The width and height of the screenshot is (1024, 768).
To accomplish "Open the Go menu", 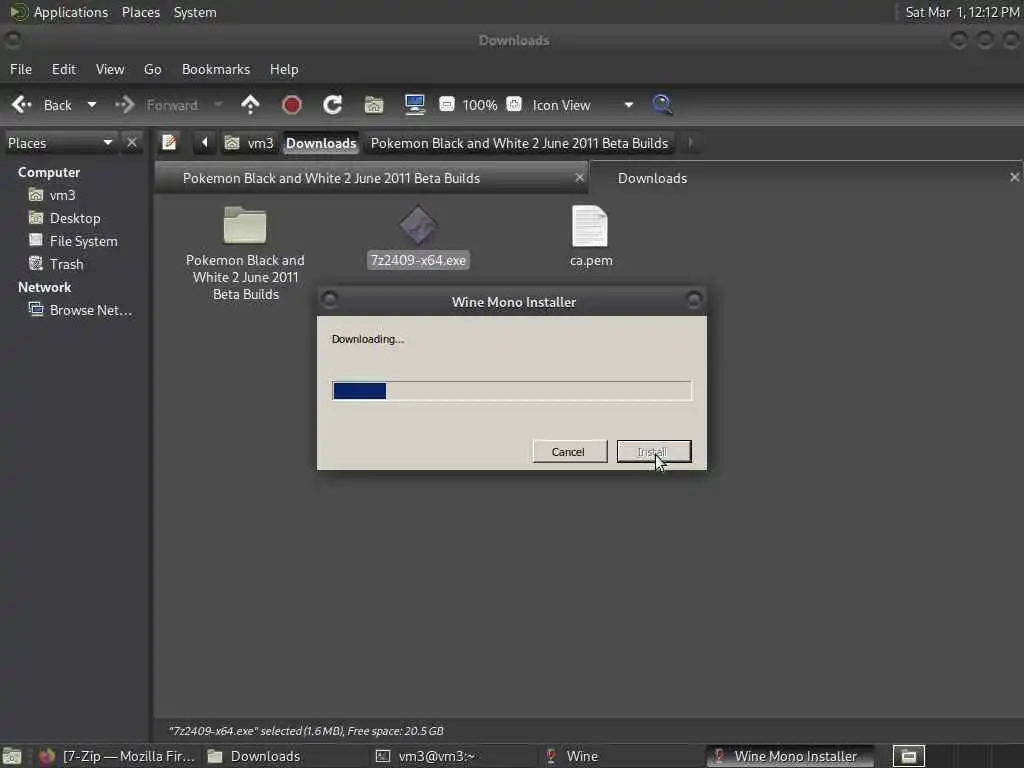I will click(x=152, y=69).
